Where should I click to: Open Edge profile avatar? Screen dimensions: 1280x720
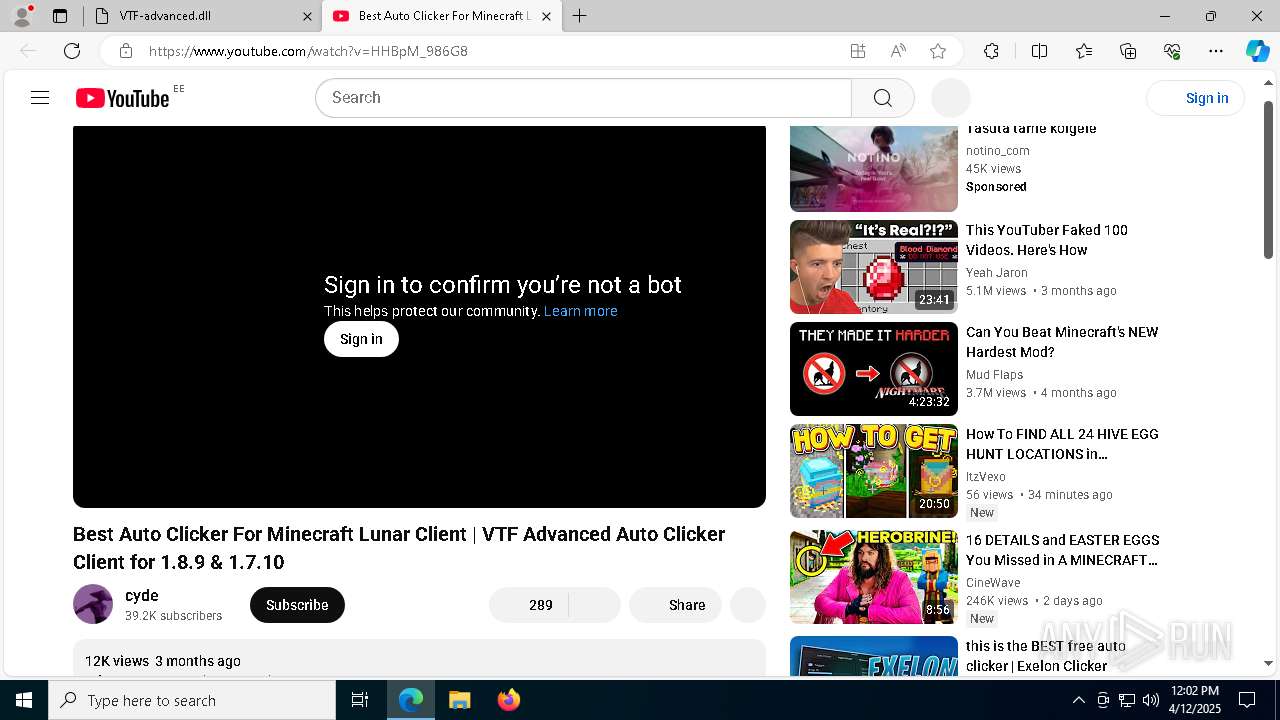click(x=22, y=16)
